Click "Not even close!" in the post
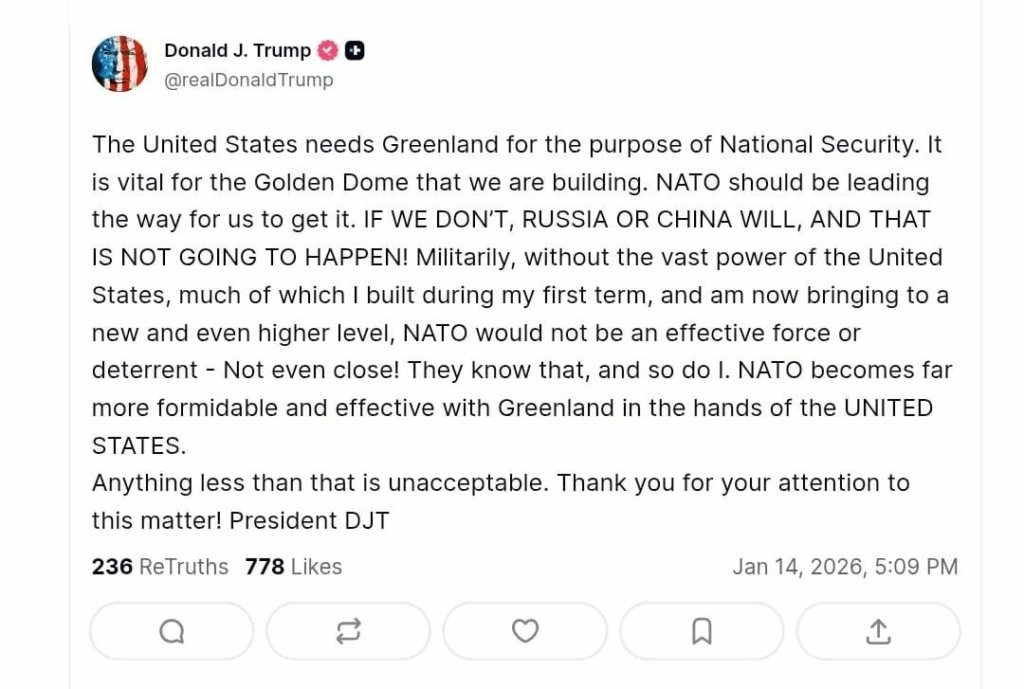1024x689 pixels. (x=311, y=370)
